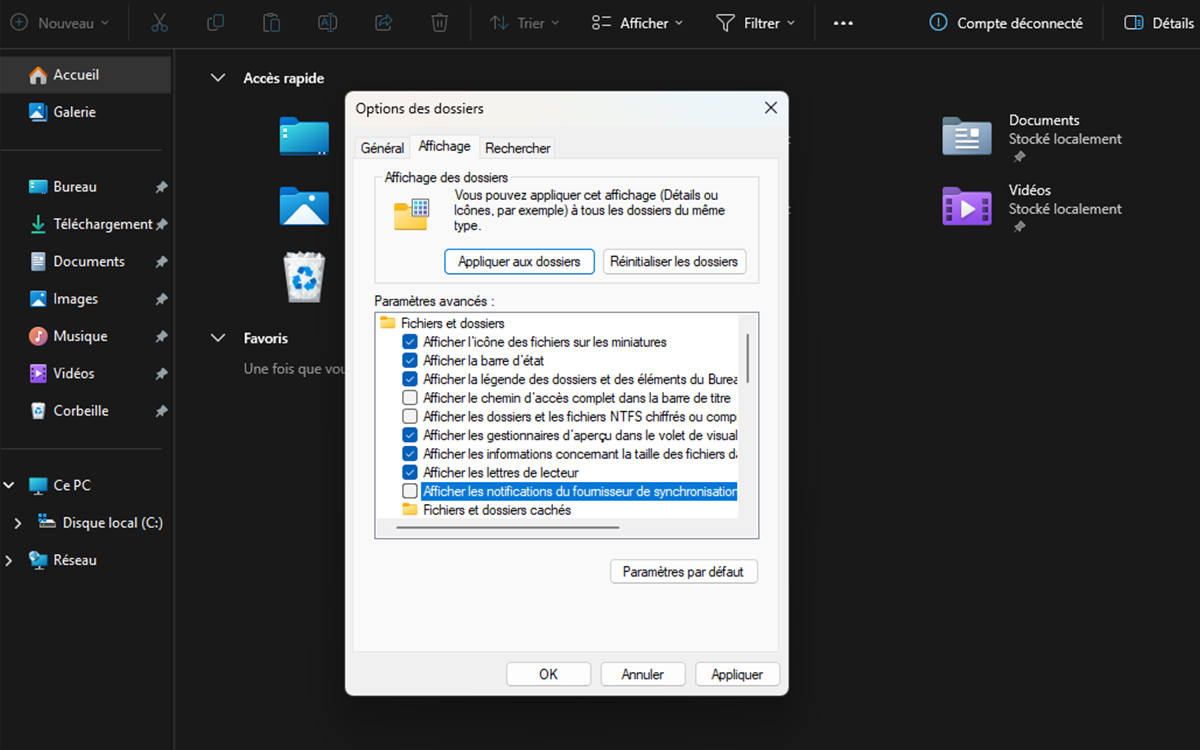
Task: Click vertical scrollbar in Paramètres avancés list
Action: tap(748, 358)
